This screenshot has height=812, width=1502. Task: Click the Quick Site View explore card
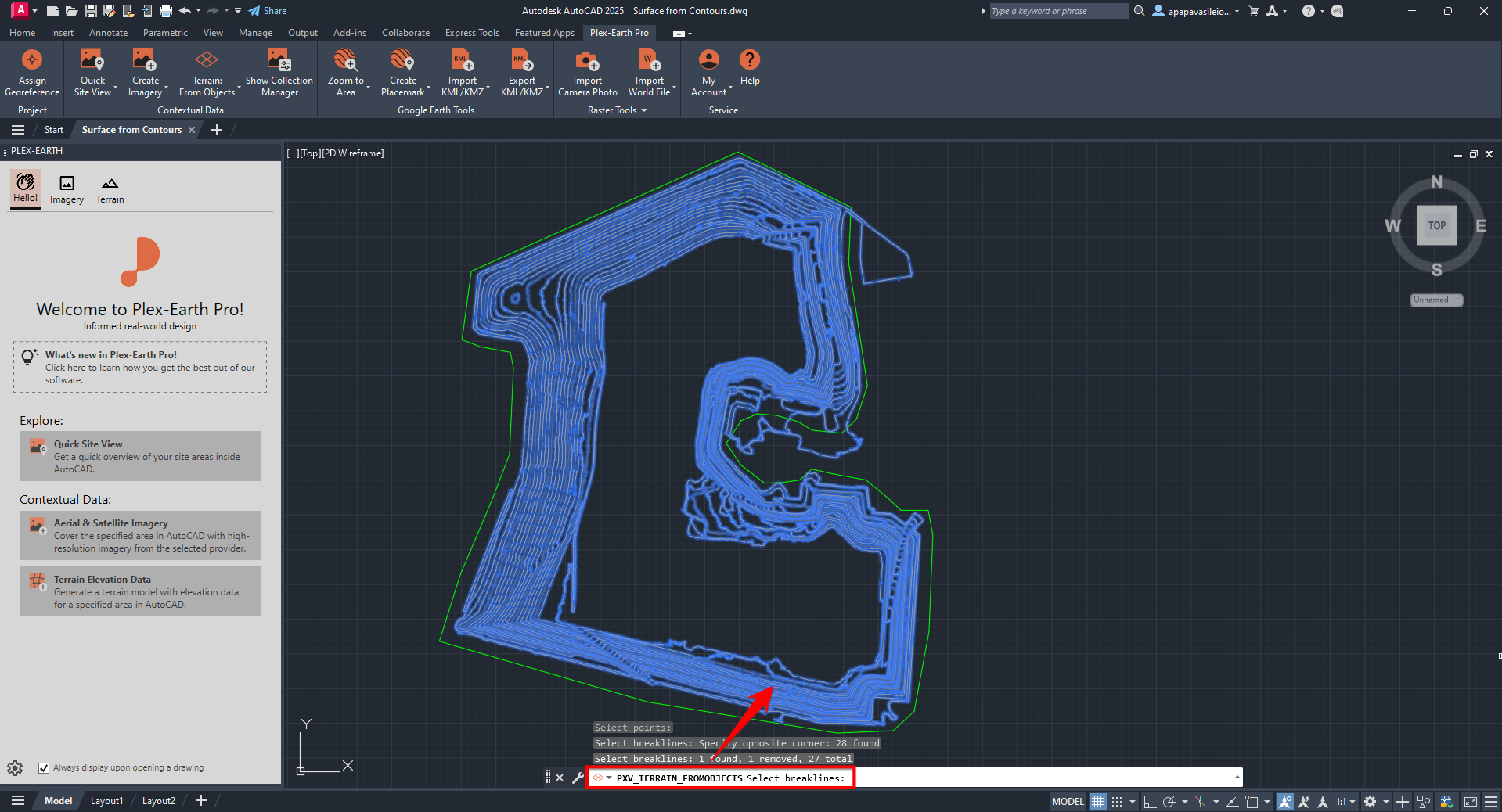(x=140, y=456)
